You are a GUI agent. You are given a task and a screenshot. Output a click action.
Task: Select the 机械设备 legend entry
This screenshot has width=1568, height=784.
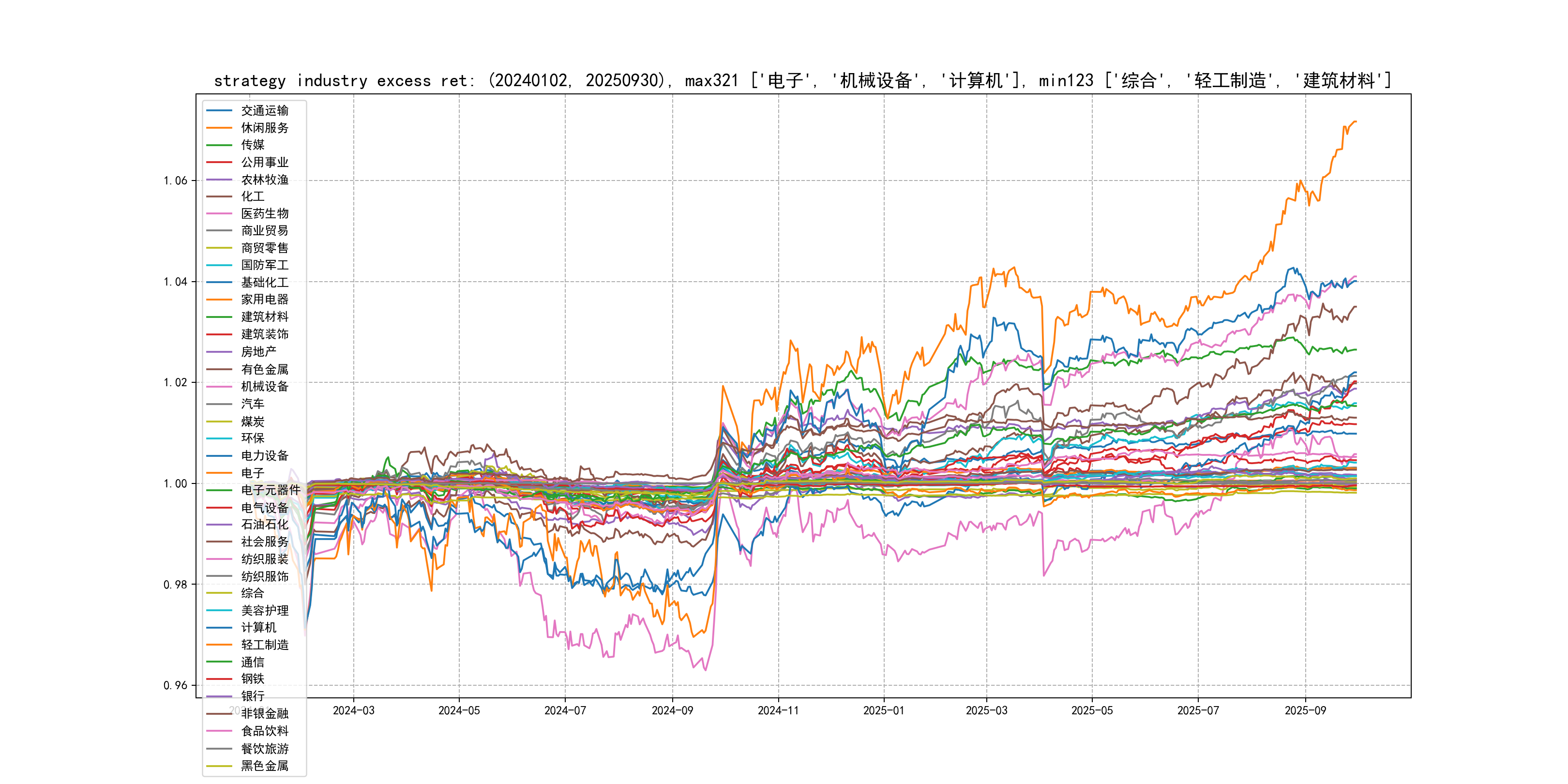264,387
